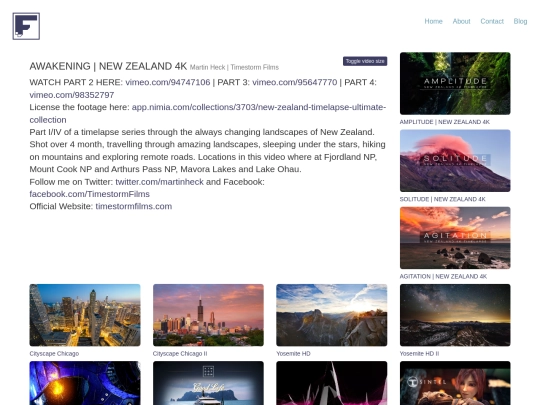Open the Home menu item
The height and width of the screenshot is (405, 540).
tap(433, 21)
